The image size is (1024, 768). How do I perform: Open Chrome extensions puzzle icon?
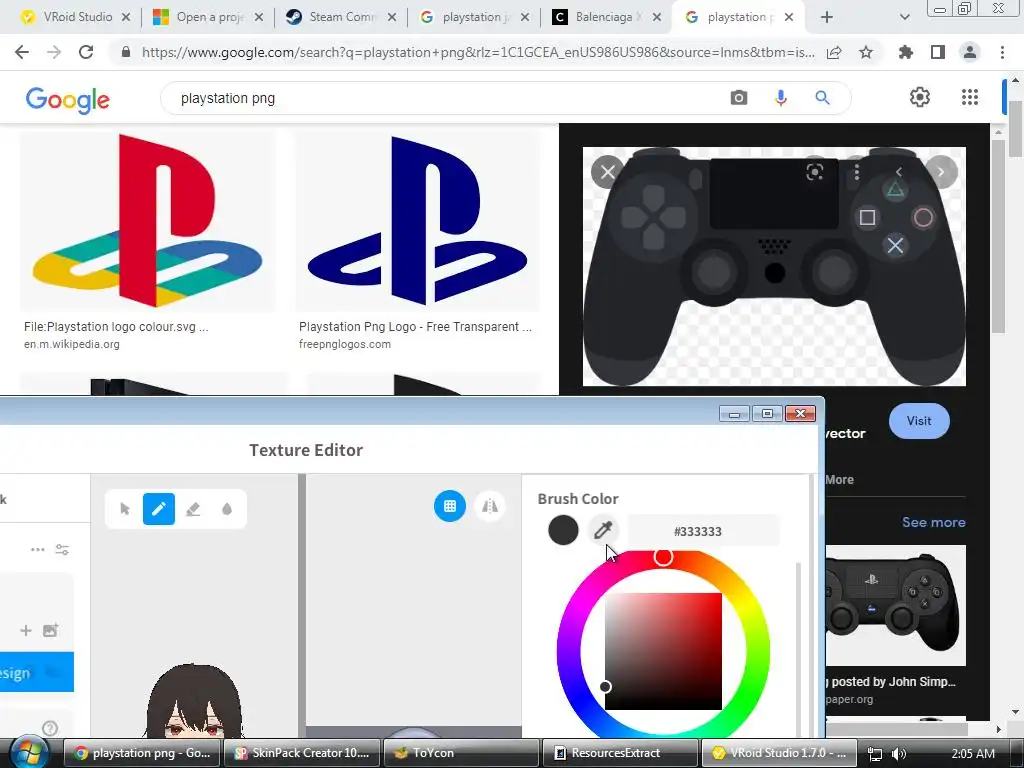tap(906, 52)
